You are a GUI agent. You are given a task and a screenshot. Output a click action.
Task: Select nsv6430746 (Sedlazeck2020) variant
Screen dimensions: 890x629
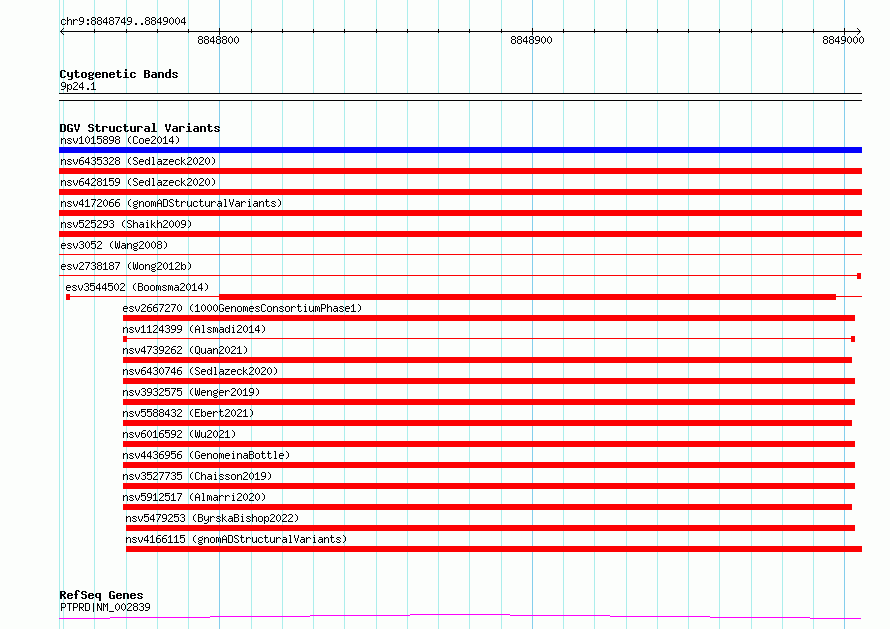click(200, 371)
